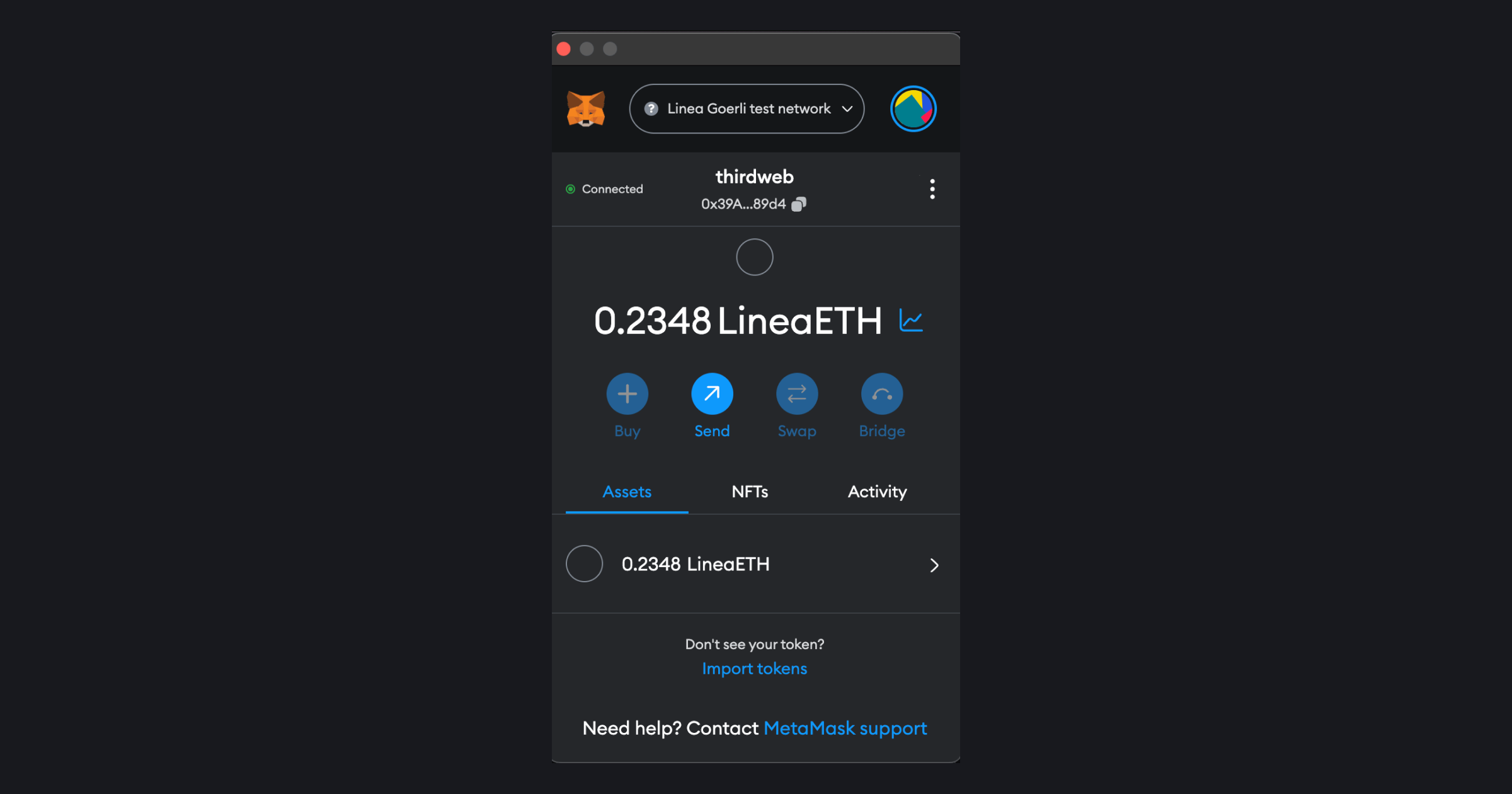Click the Bridge icon

(882, 394)
